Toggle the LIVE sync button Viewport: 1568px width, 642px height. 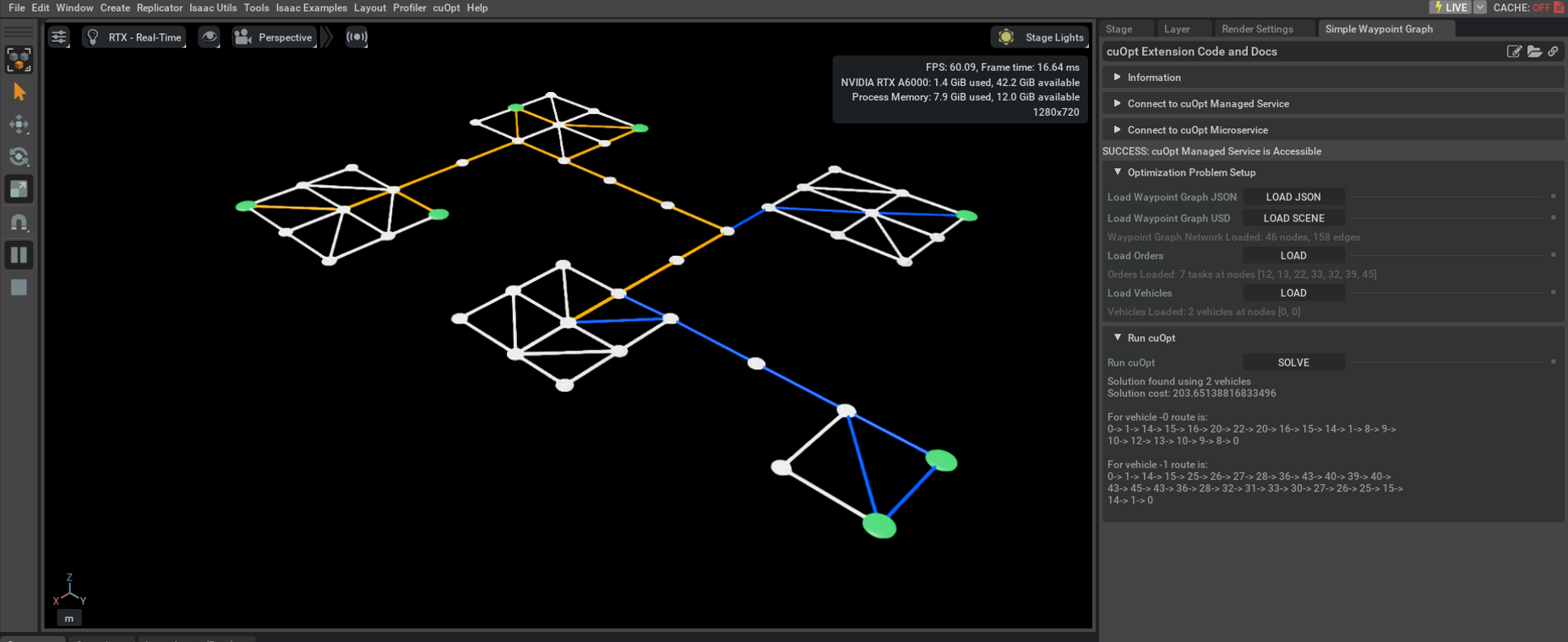tap(1450, 8)
